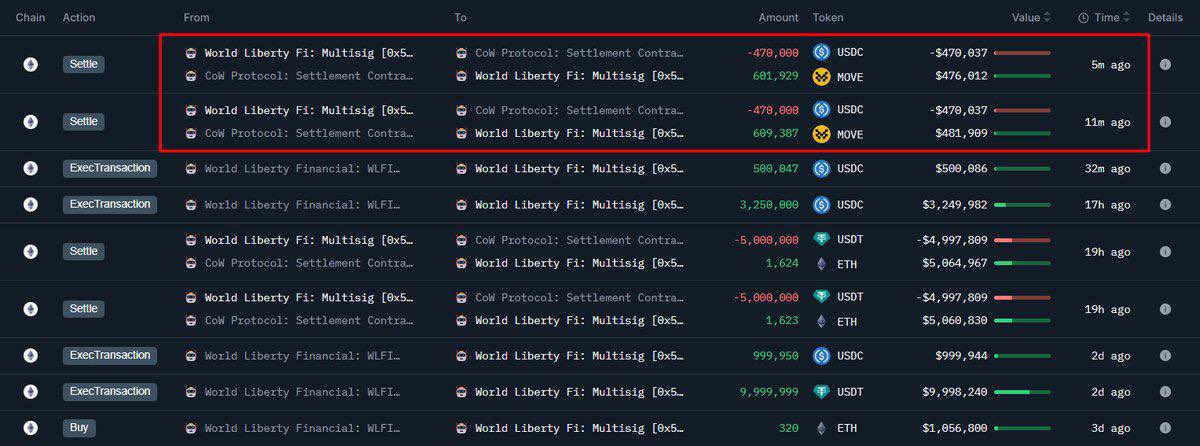The height and width of the screenshot is (446, 1200).
Task: Click the USDC token icon next to 999,950
Action: (822, 355)
